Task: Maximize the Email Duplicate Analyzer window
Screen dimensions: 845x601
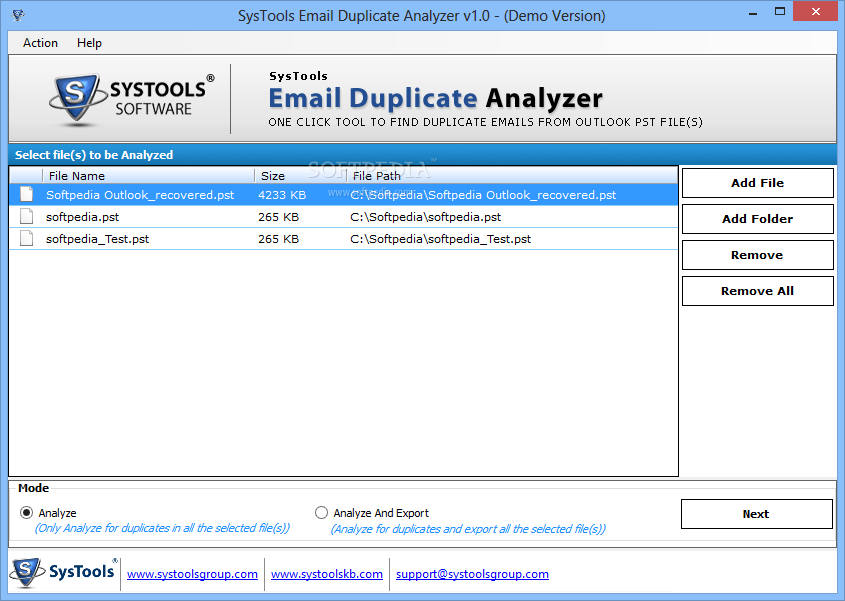Action: coord(780,12)
